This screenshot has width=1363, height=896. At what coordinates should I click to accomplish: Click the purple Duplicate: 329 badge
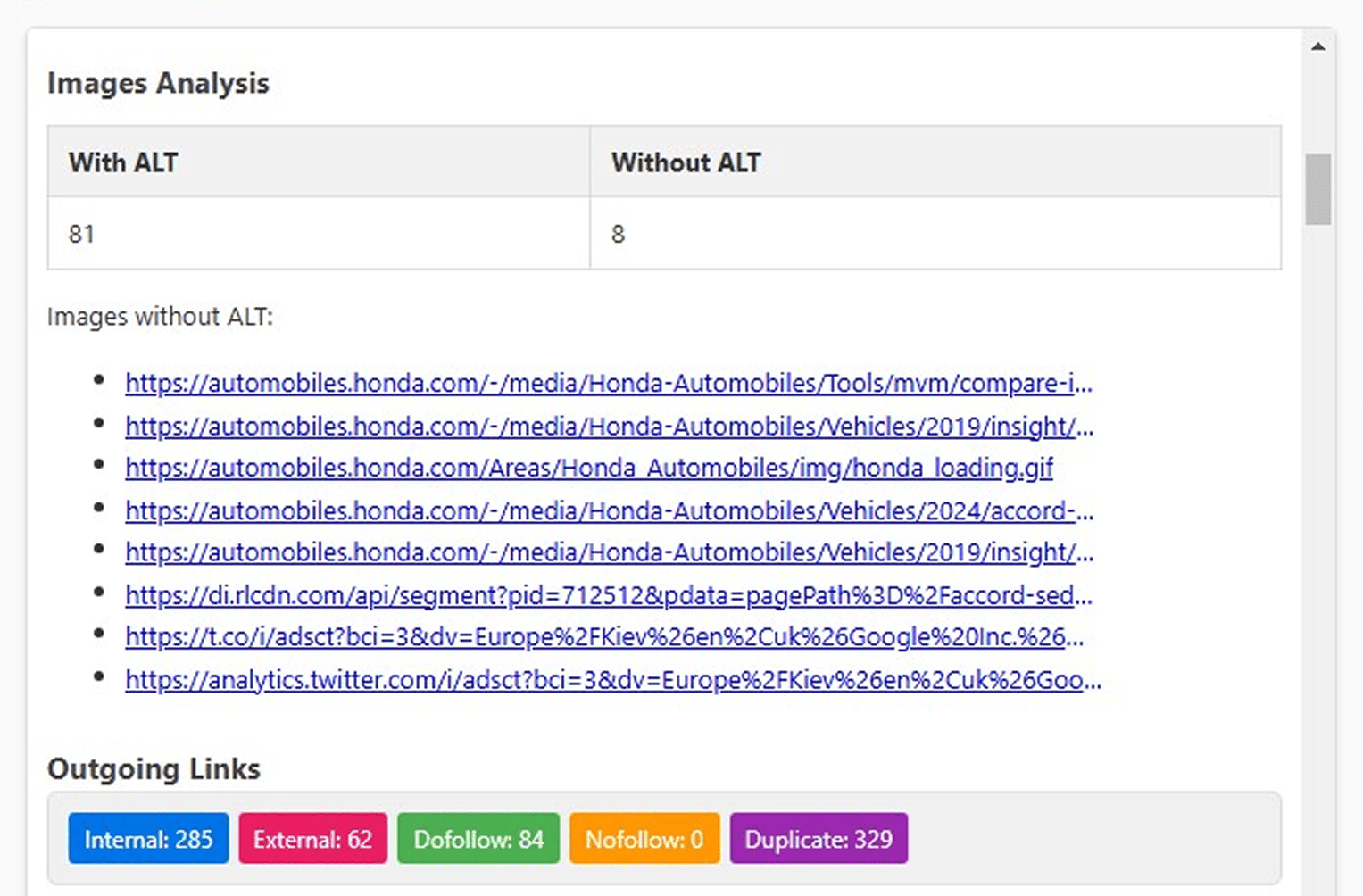coord(819,839)
